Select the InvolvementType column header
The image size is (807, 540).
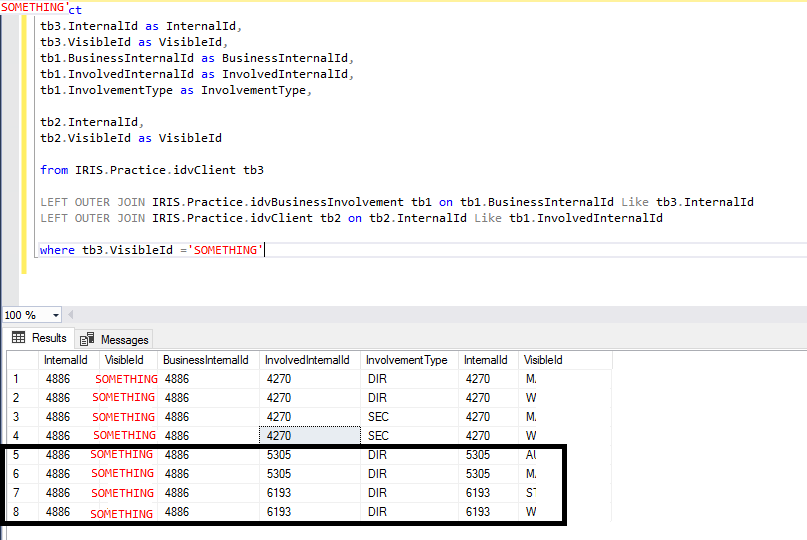click(406, 360)
